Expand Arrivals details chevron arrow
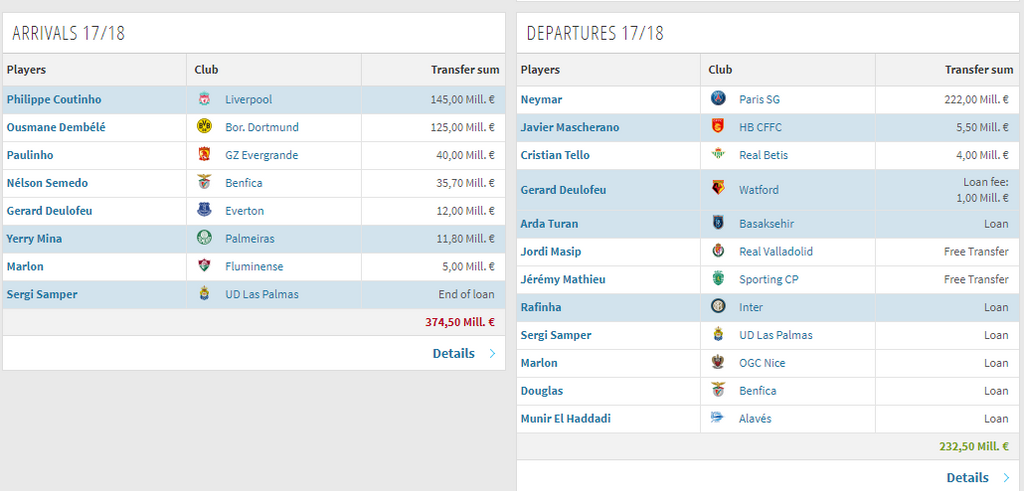Image resolution: width=1024 pixels, height=491 pixels. pyautogui.click(x=492, y=354)
